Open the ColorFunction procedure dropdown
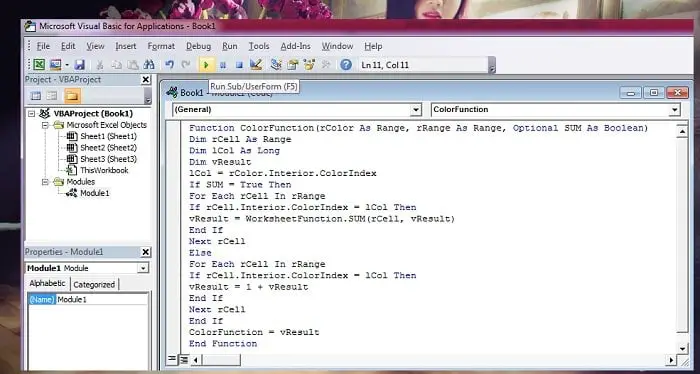Viewport: 700px width, 374px height. coord(674,110)
